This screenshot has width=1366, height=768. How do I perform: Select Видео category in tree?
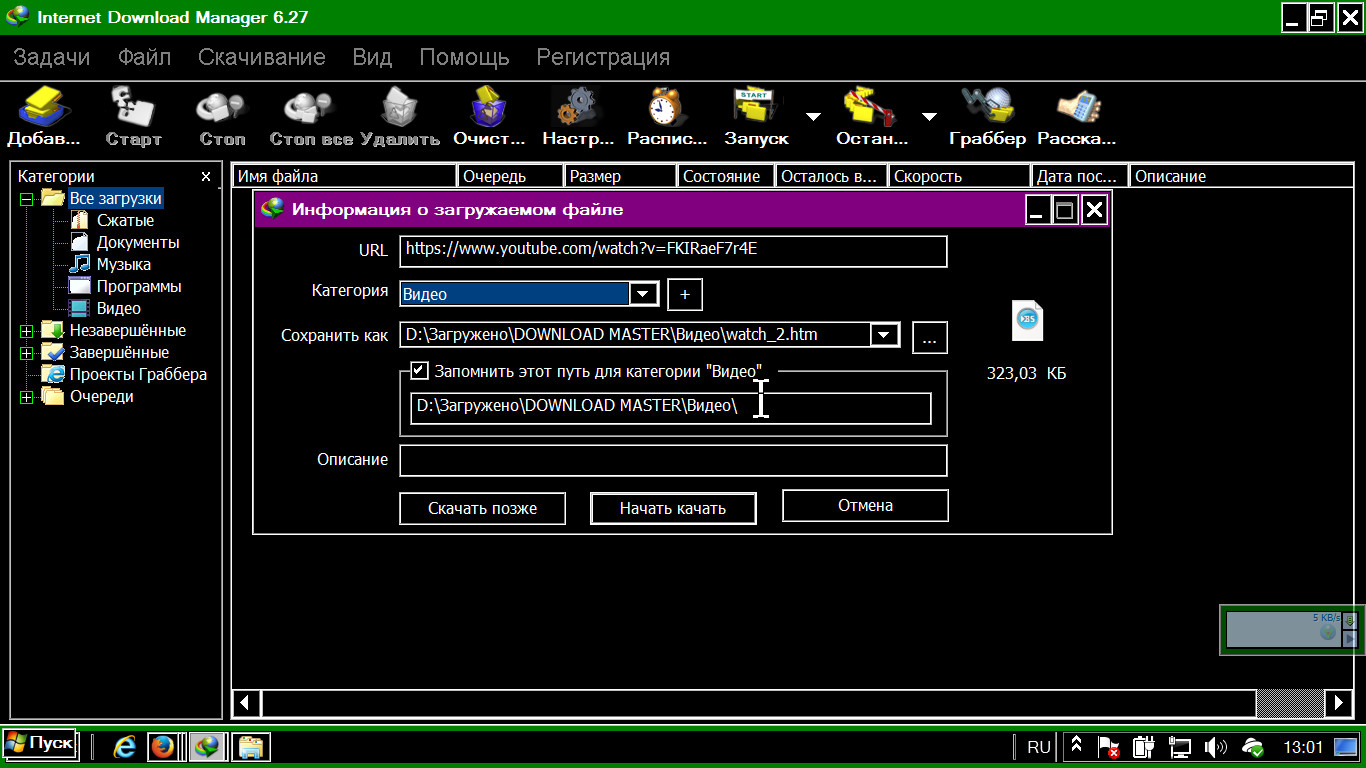click(x=119, y=309)
